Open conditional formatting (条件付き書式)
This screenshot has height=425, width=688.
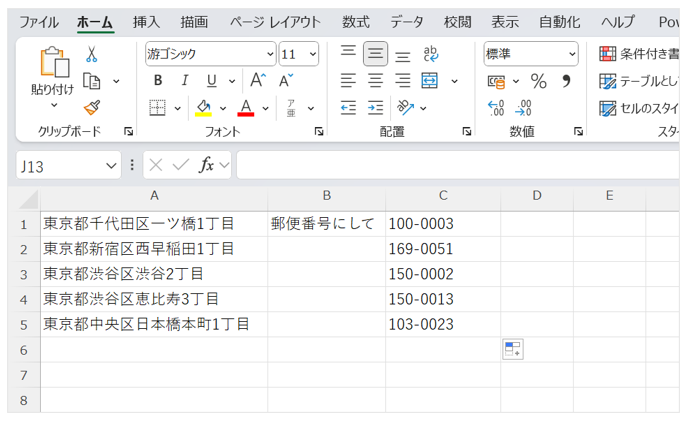639,54
